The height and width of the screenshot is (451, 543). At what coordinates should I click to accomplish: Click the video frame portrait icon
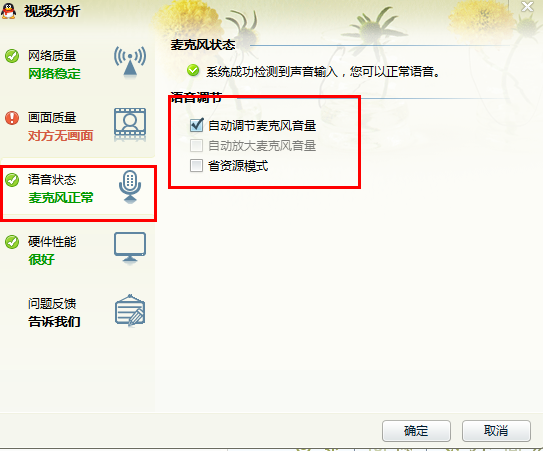coord(130,124)
